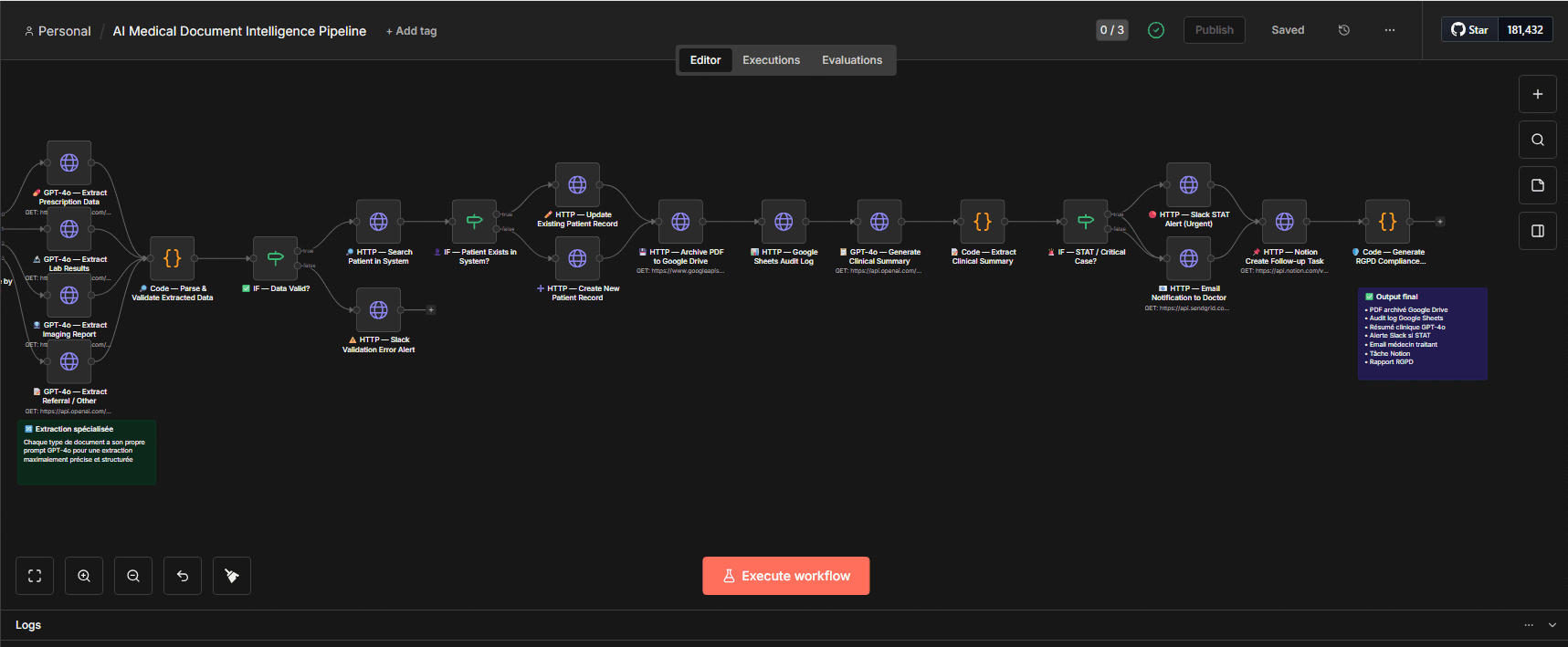Click the Saved status text
The height and width of the screenshot is (647, 1568).
click(1288, 30)
